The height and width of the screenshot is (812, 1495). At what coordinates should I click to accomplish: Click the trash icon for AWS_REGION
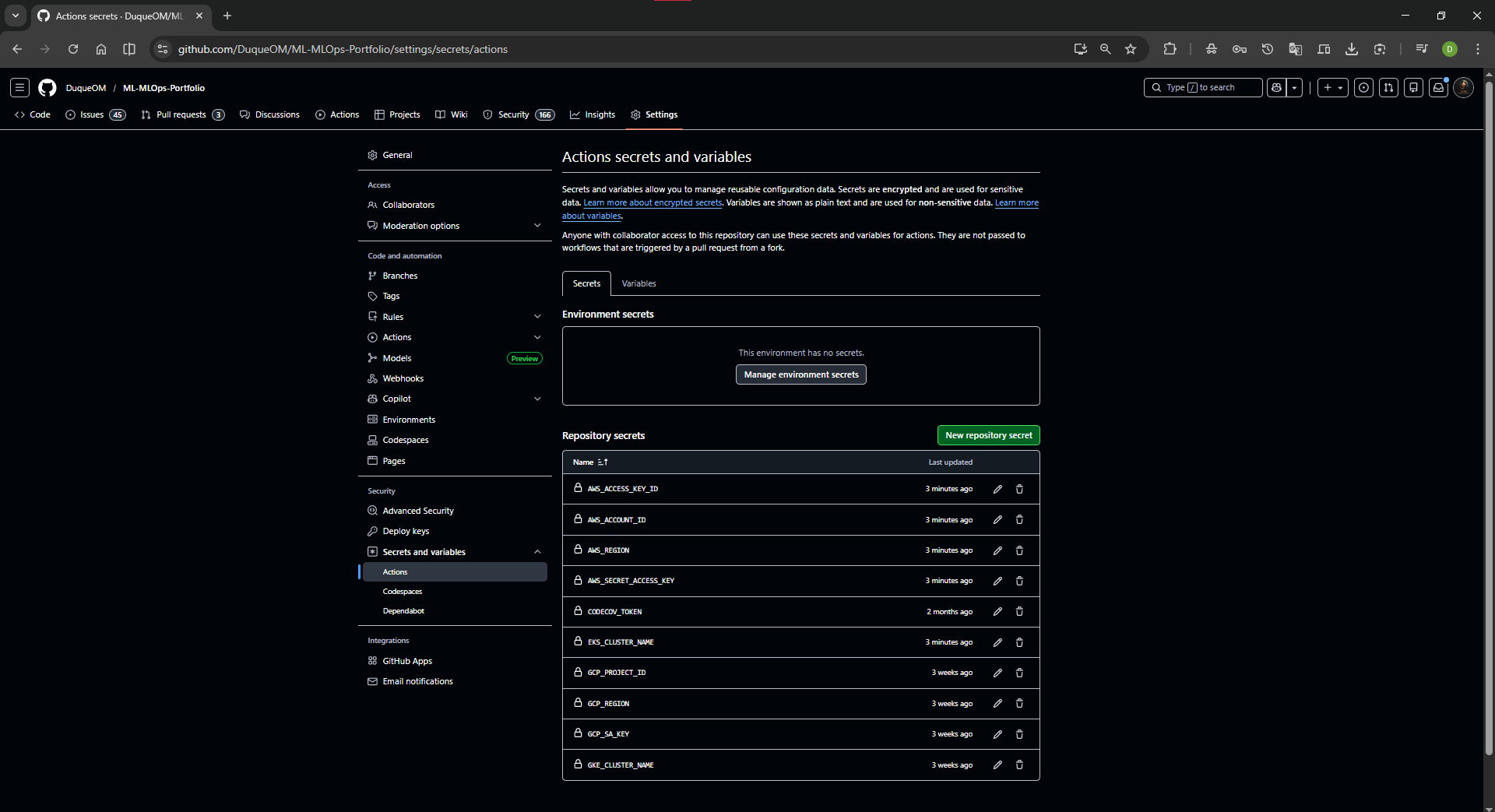point(1019,550)
